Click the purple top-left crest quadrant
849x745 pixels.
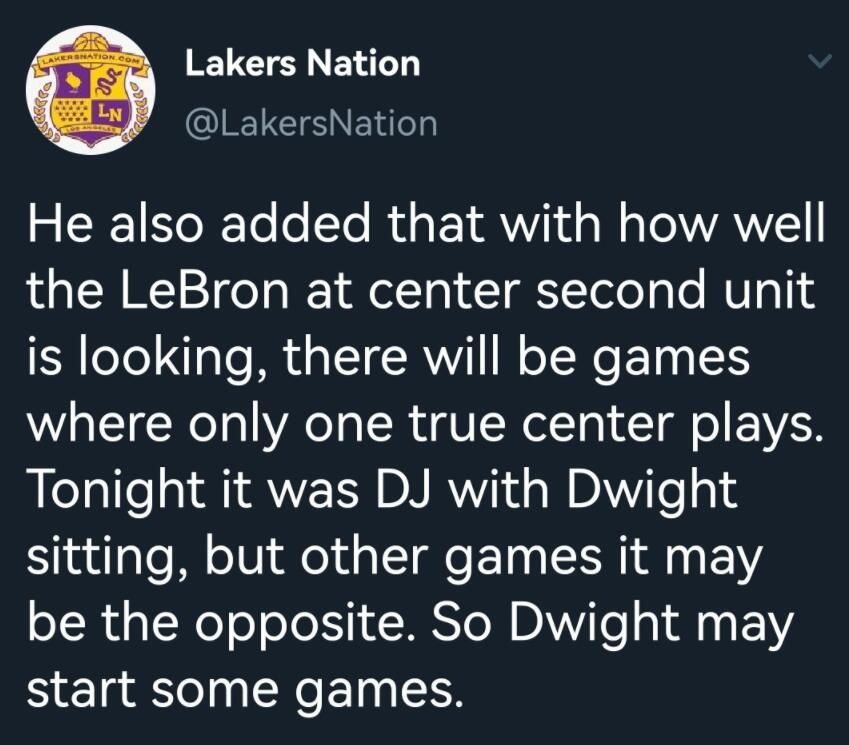[74, 83]
